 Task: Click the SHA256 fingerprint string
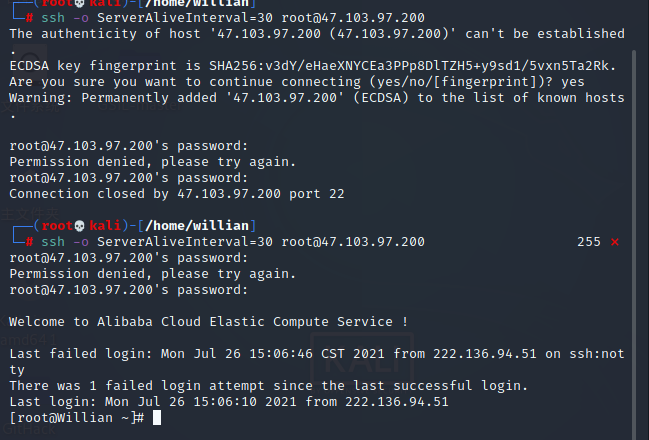click(x=413, y=66)
